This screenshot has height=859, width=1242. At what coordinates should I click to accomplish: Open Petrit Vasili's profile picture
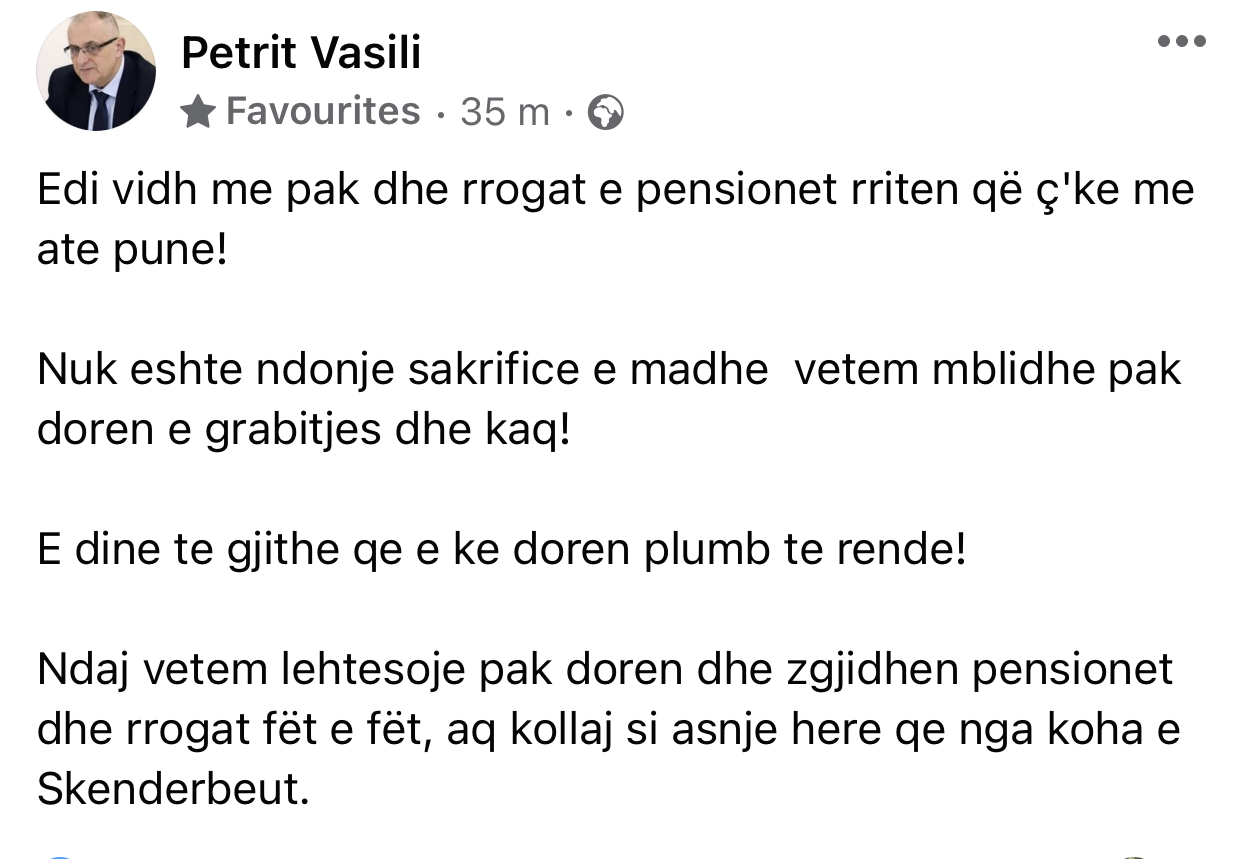point(96,71)
